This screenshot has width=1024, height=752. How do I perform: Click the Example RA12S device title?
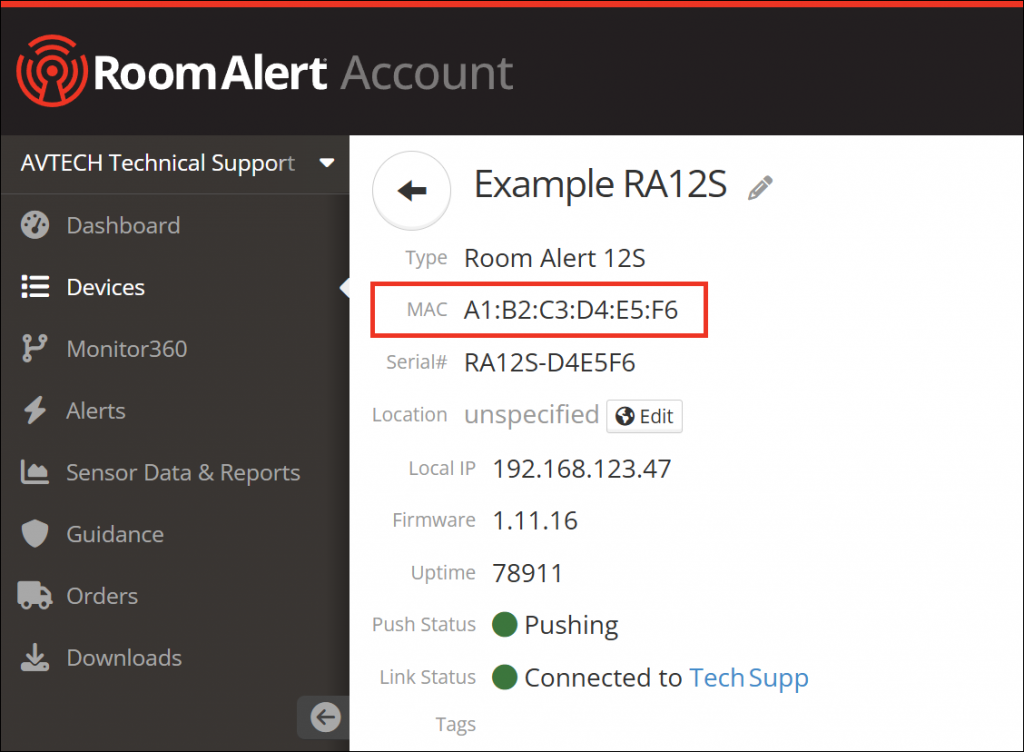tap(600, 185)
